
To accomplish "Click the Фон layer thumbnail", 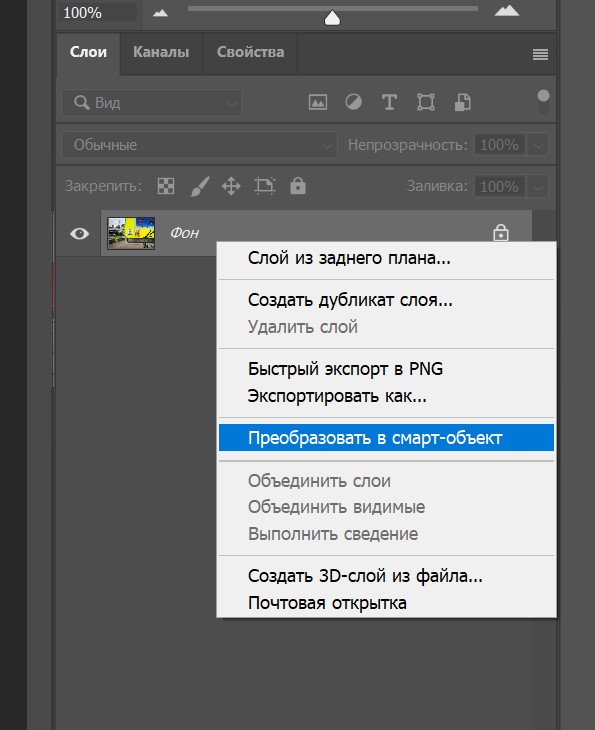I will click(131, 233).
